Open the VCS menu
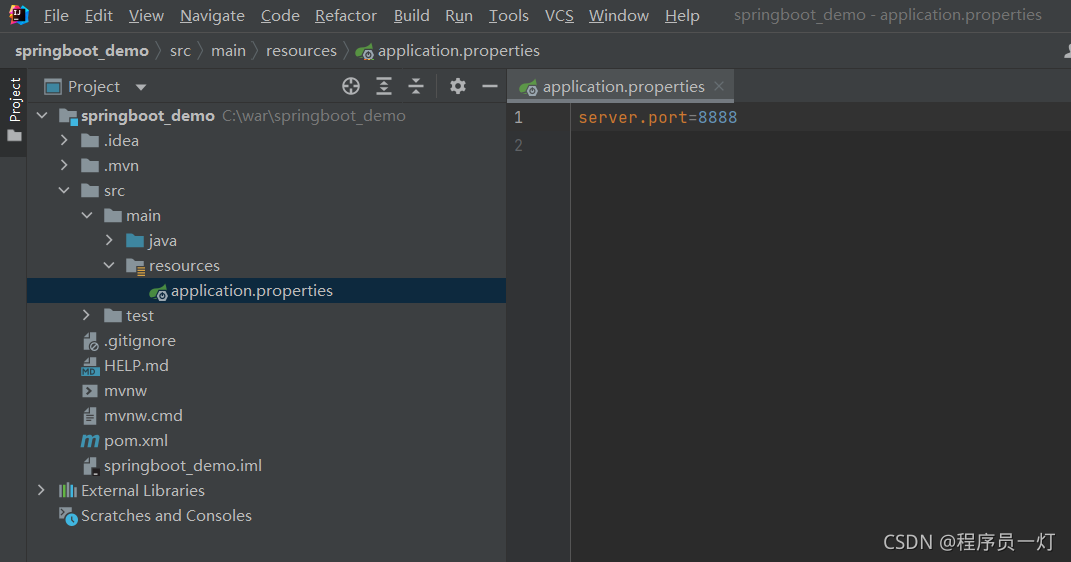The image size is (1071, 562). (x=559, y=15)
